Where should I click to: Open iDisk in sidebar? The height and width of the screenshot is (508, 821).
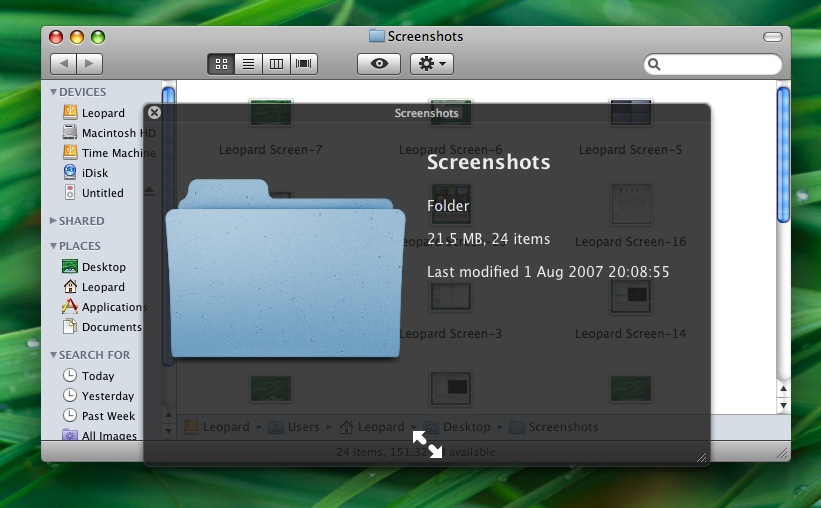click(85, 172)
